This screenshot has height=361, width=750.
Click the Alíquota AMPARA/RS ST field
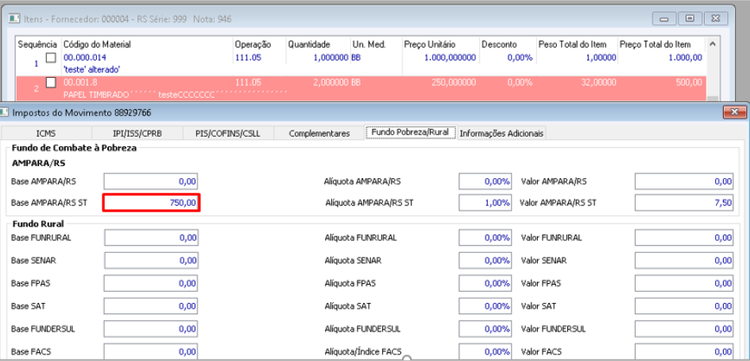tap(485, 203)
